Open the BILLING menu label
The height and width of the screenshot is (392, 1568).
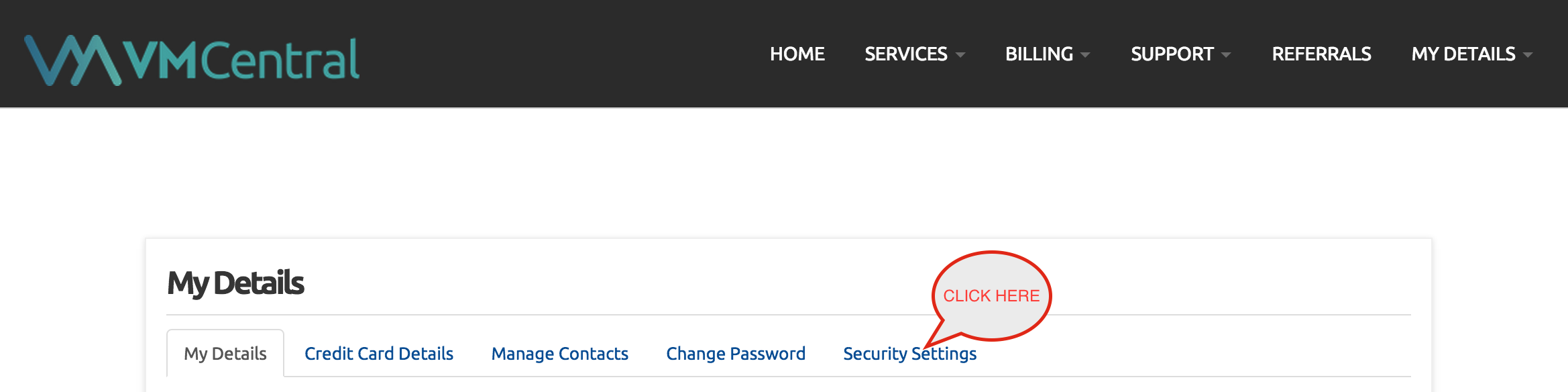(1039, 54)
